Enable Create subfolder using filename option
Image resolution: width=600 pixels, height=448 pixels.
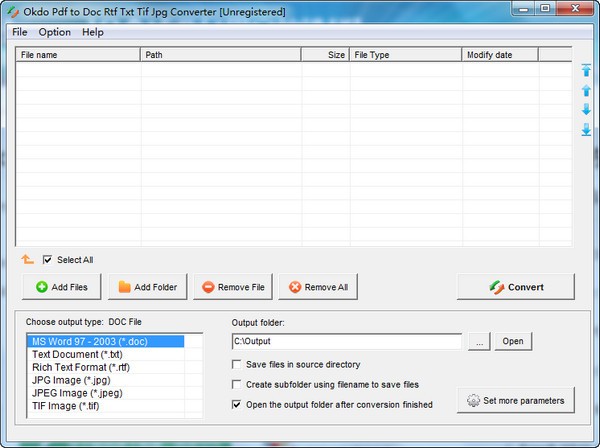(x=236, y=384)
